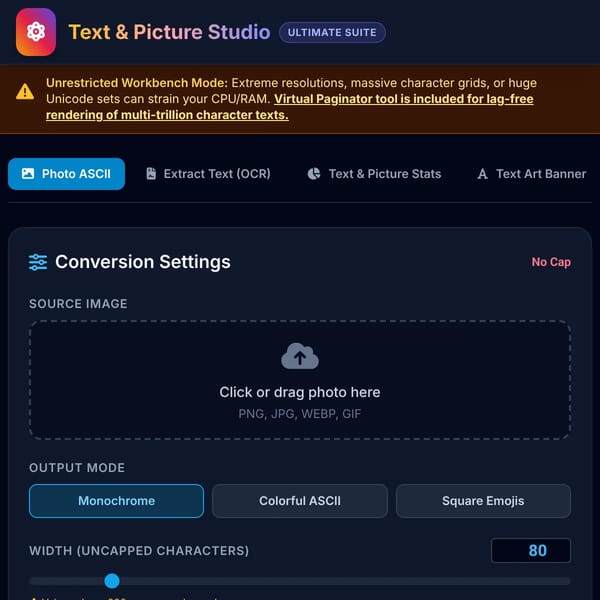Click the source image drop zone

[300, 380]
